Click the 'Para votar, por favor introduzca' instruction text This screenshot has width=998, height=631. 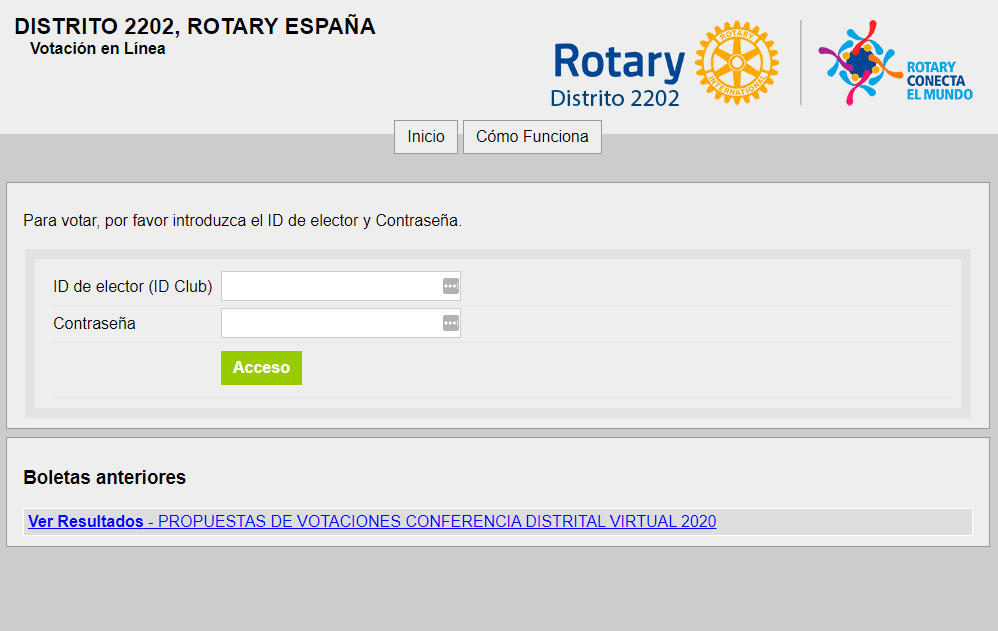coord(242,221)
